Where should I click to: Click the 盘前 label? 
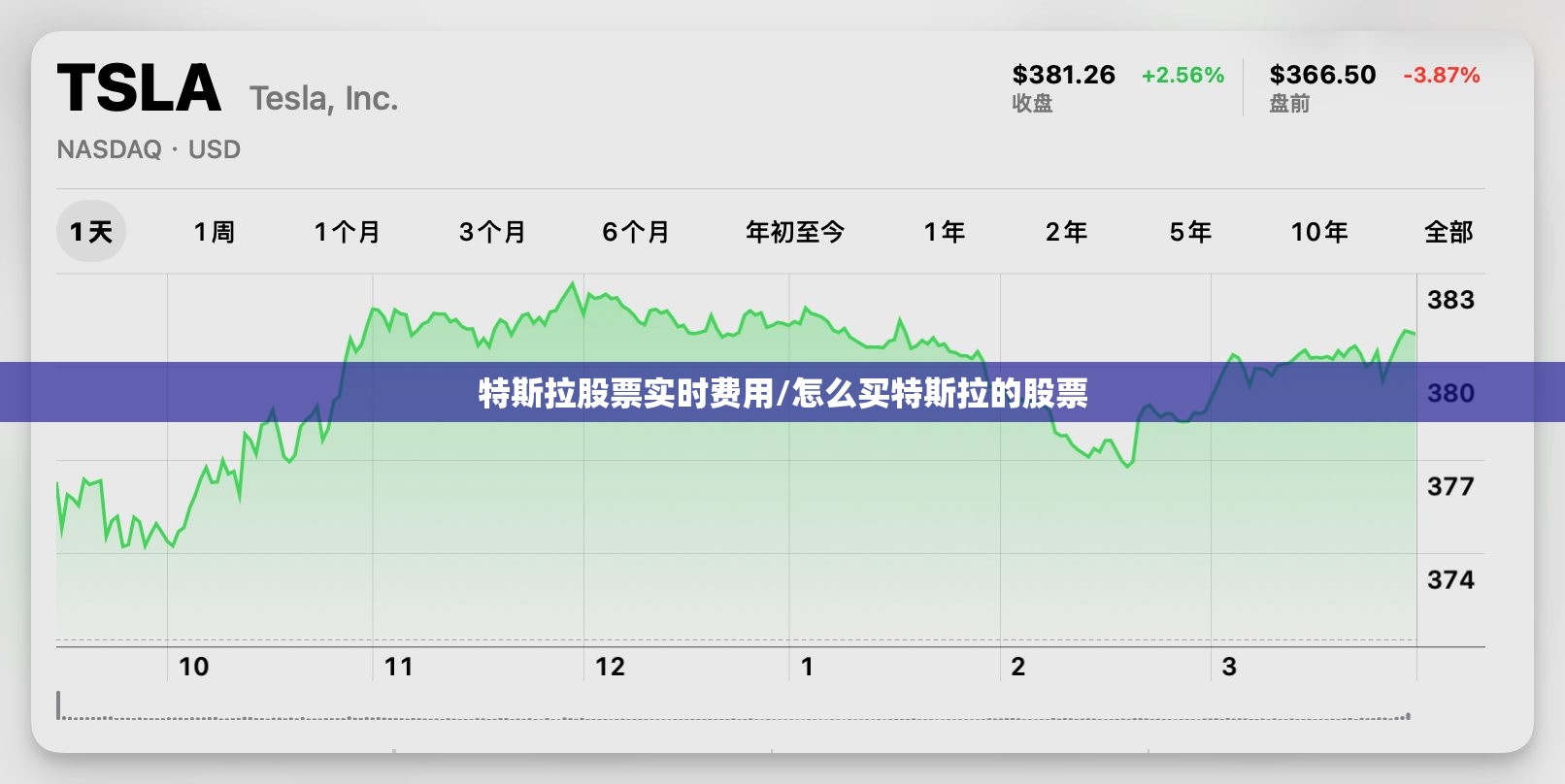[1289, 103]
